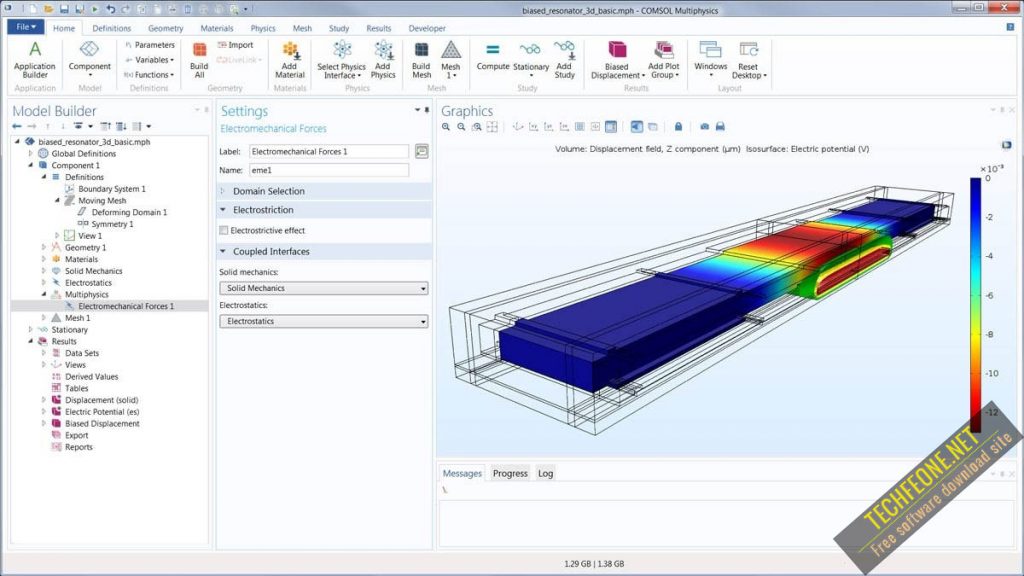1024x576 pixels.
Task: Collapse the Results tree node
Action: pos(30,342)
